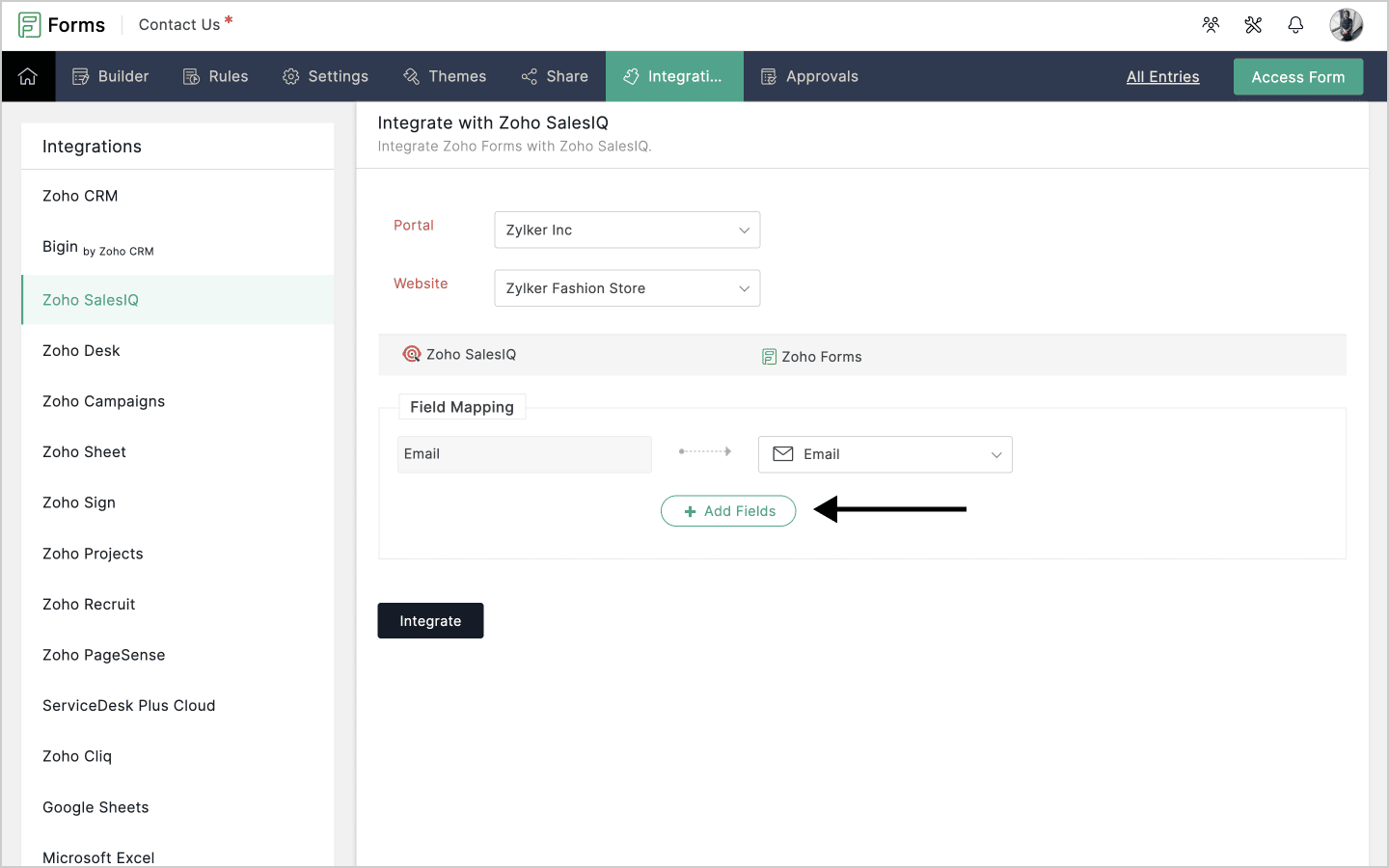Choose Zoho Campaigns integration

coord(177,401)
